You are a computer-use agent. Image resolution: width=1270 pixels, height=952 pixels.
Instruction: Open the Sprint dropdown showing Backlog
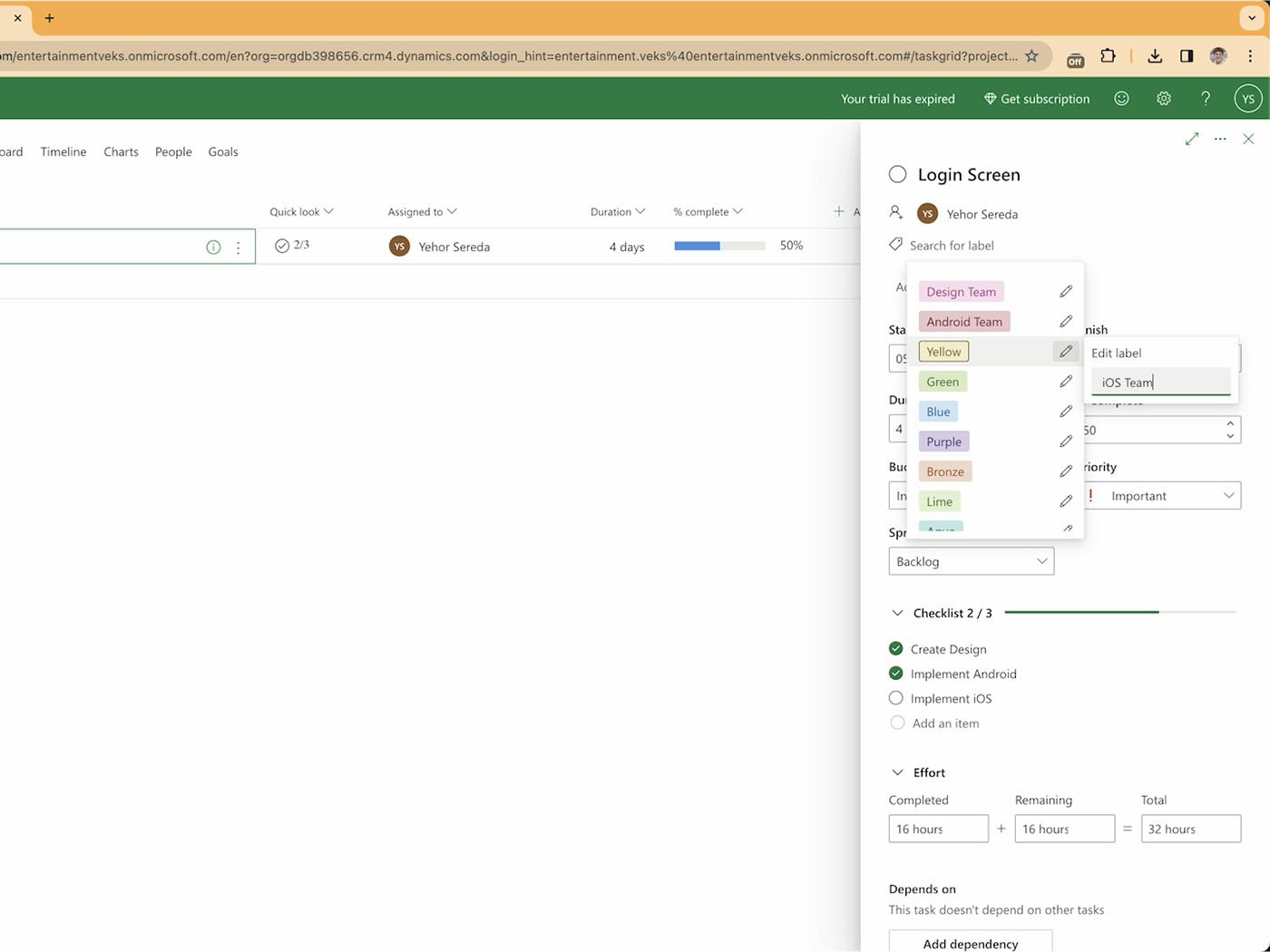pyautogui.click(x=972, y=561)
